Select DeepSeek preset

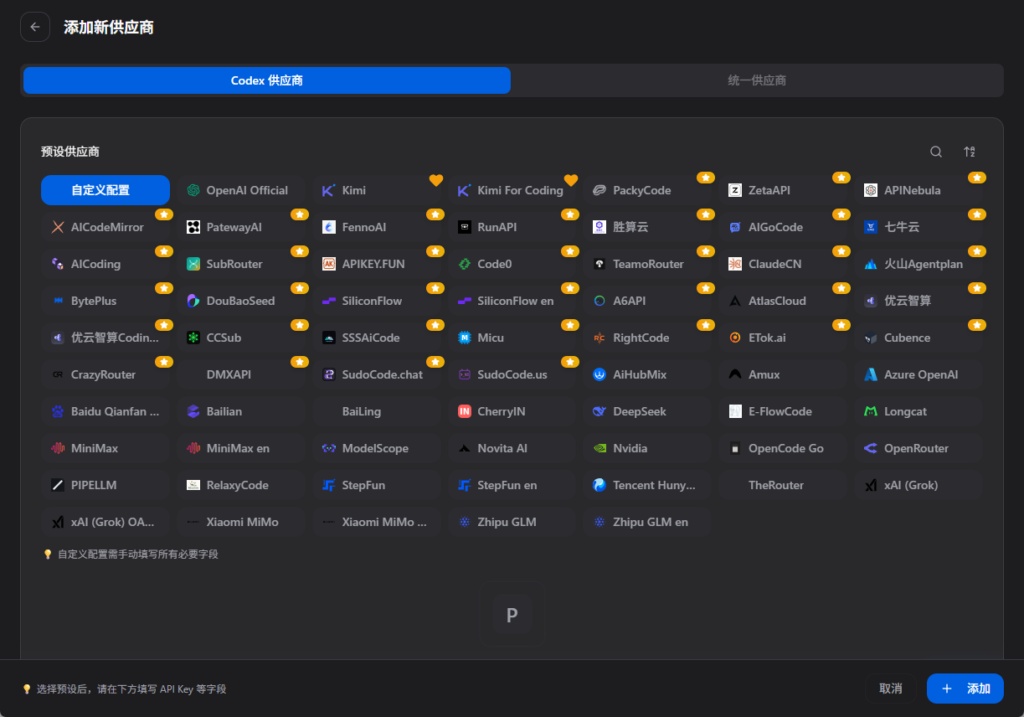click(647, 411)
